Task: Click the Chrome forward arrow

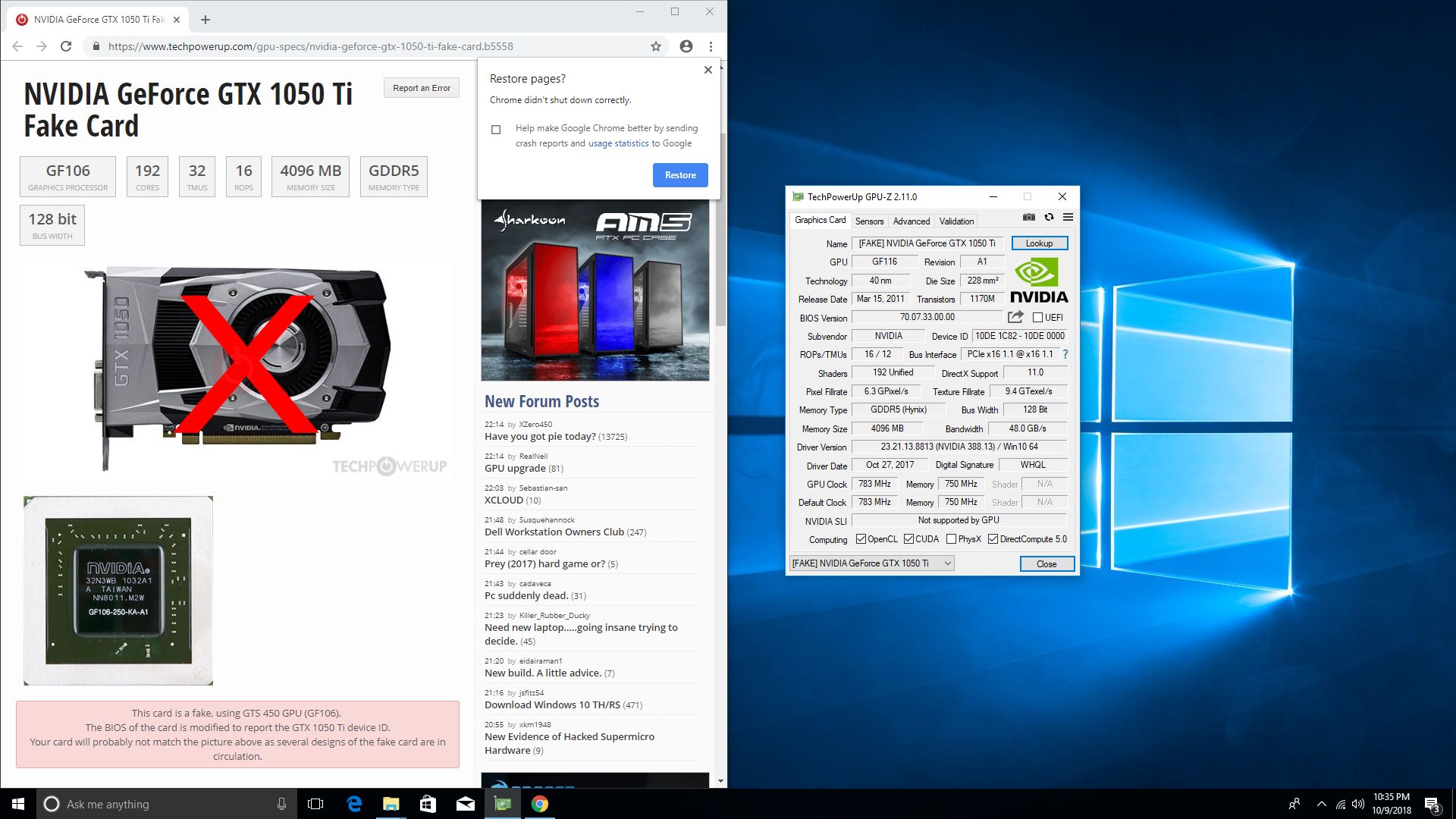Action: tap(42, 46)
